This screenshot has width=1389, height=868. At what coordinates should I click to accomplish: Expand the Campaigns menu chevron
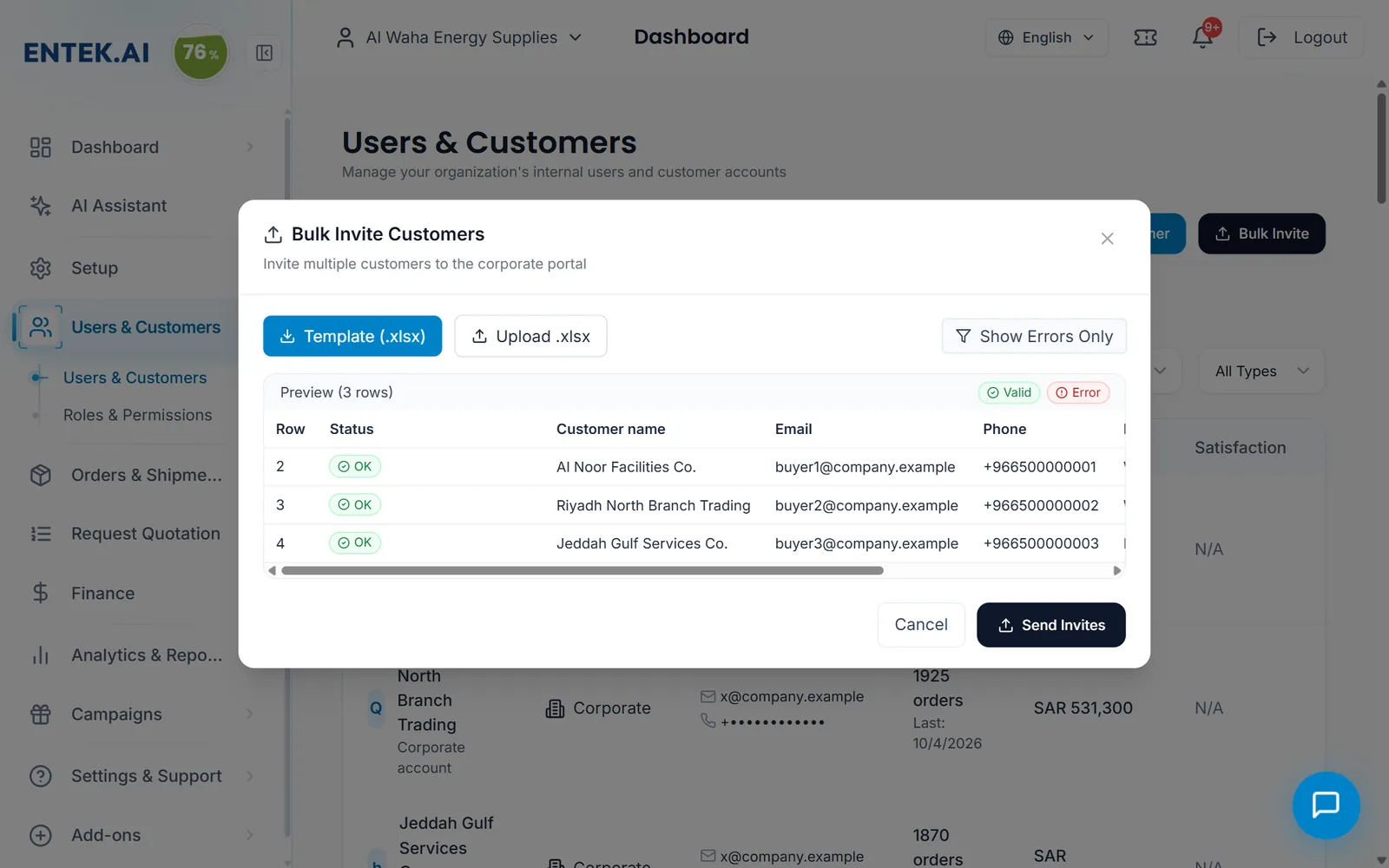coord(250,714)
